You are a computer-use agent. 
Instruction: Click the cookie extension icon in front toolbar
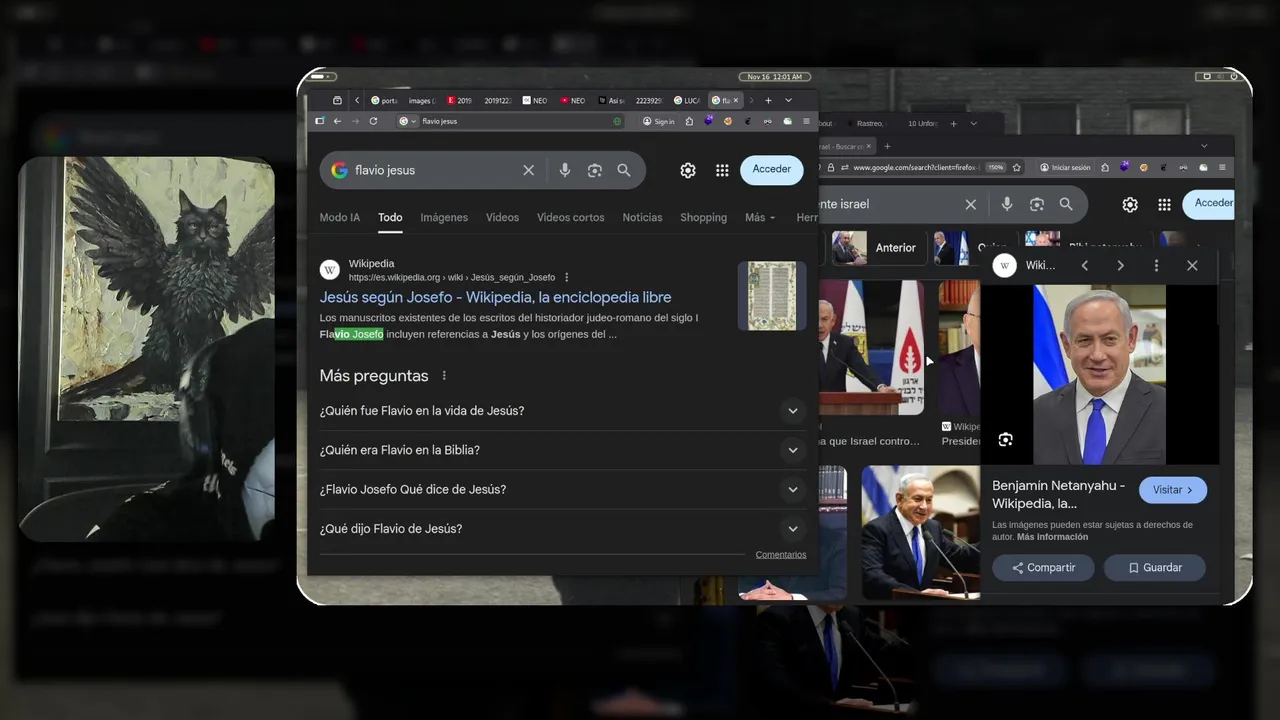click(x=728, y=121)
